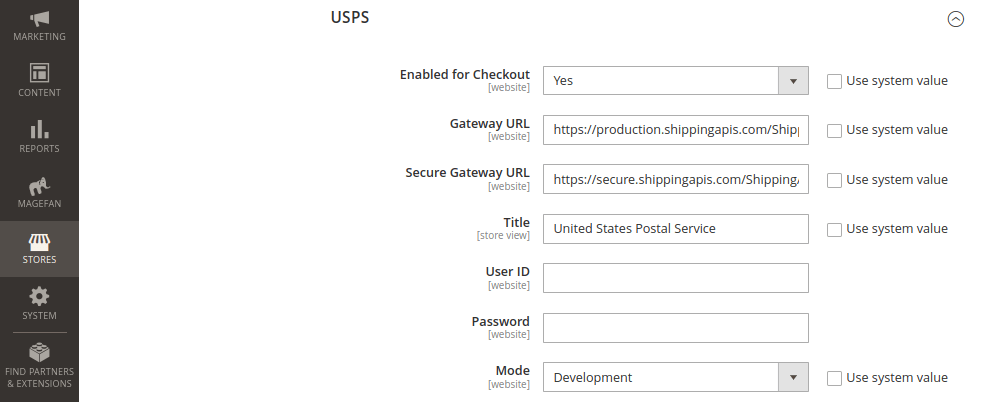1000x402 pixels.
Task: Open the Marketing megaphone icon
Action: 39,19
